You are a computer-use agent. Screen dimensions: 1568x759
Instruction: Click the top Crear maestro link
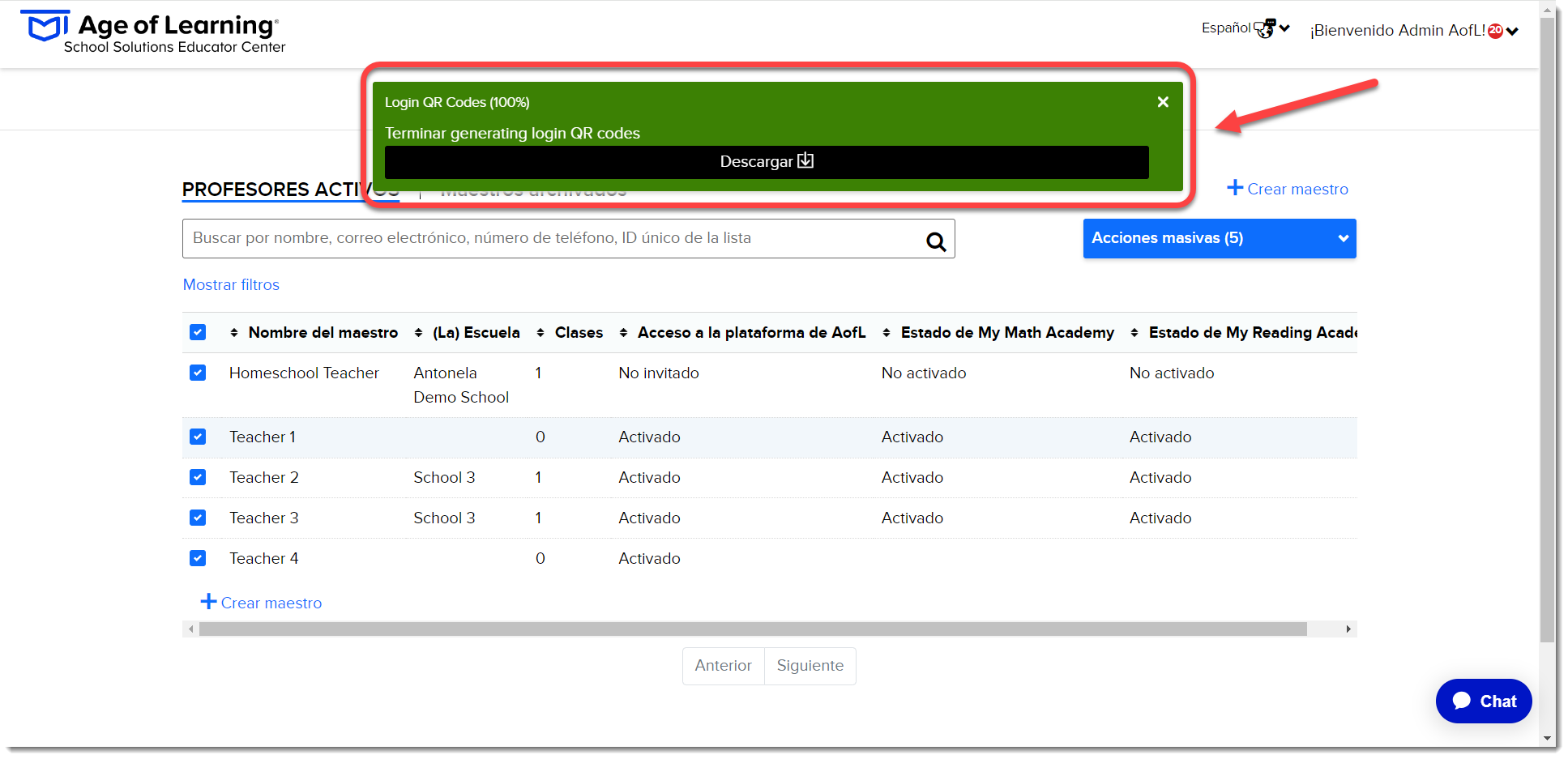click(x=1297, y=189)
